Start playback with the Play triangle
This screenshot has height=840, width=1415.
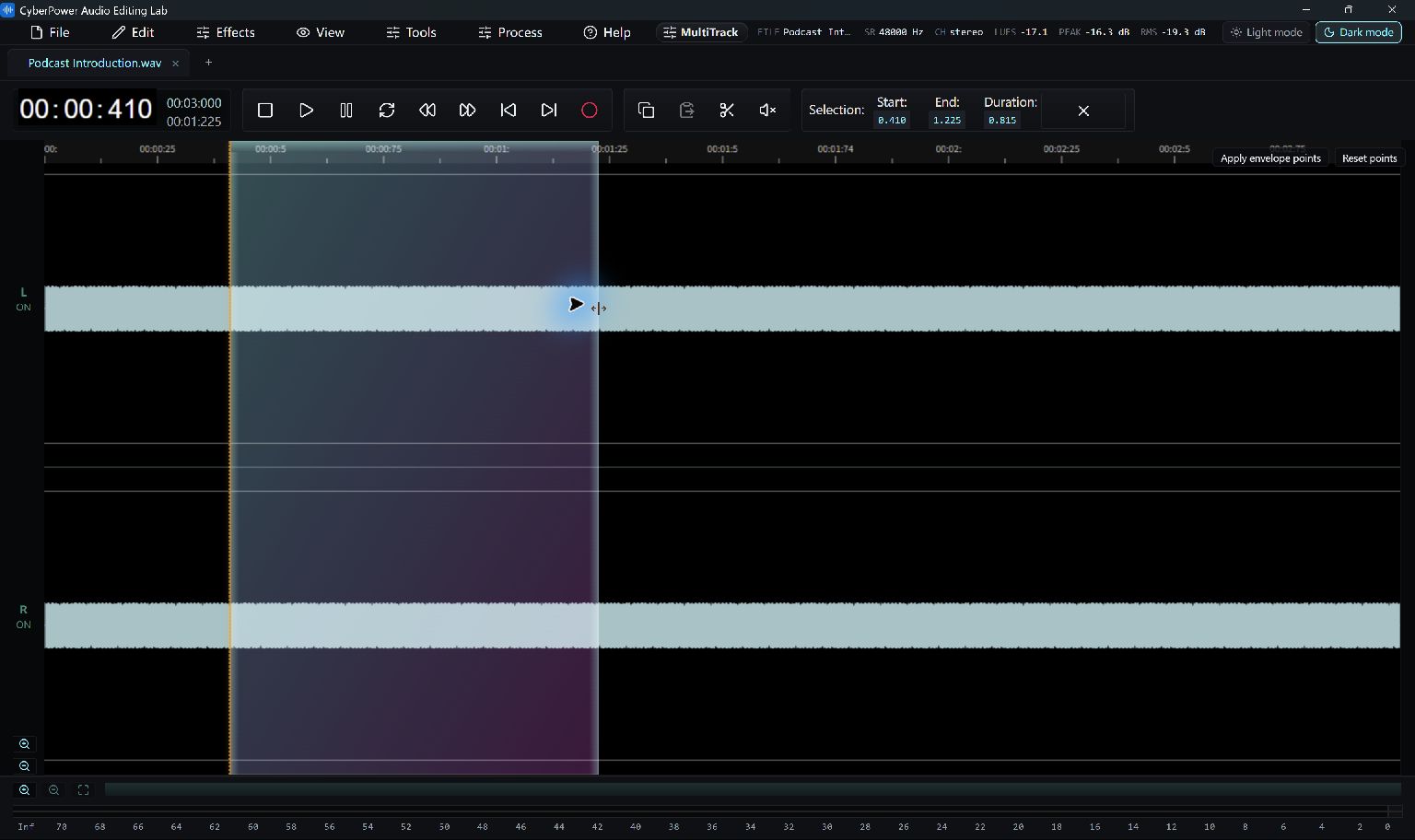(x=306, y=111)
